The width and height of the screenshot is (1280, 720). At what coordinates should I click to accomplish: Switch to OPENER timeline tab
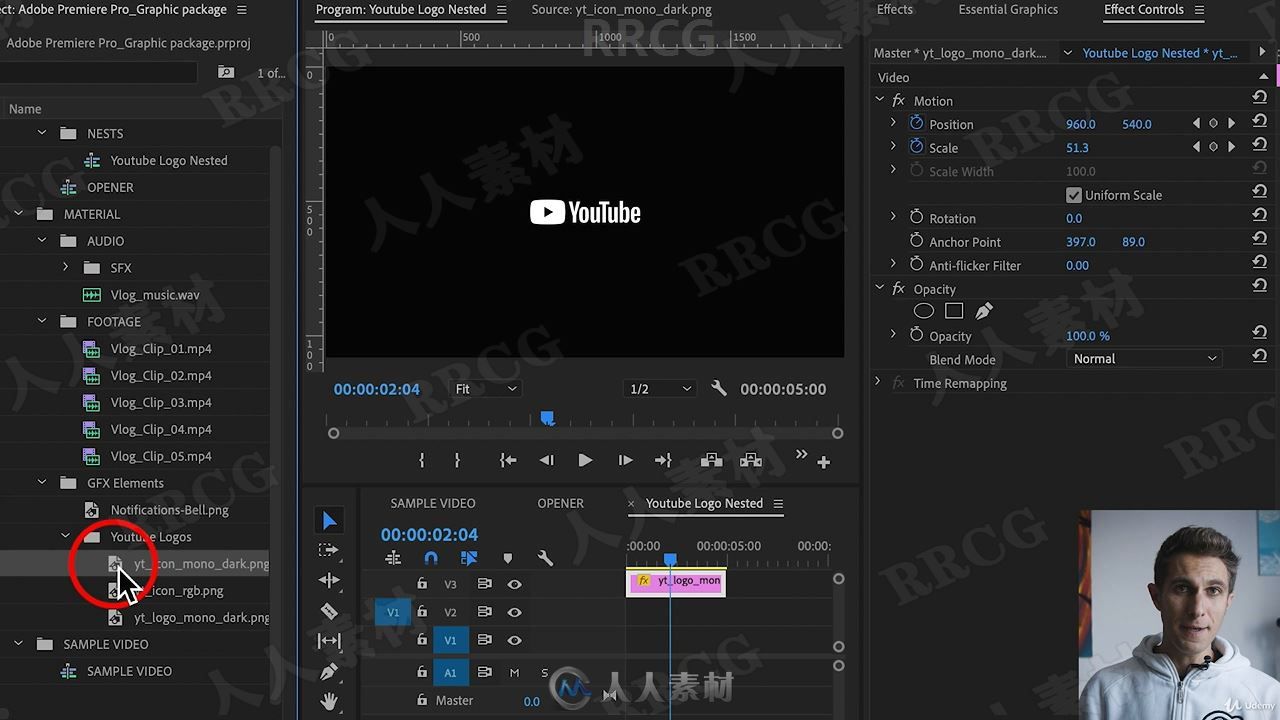click(x=561, y=503)
